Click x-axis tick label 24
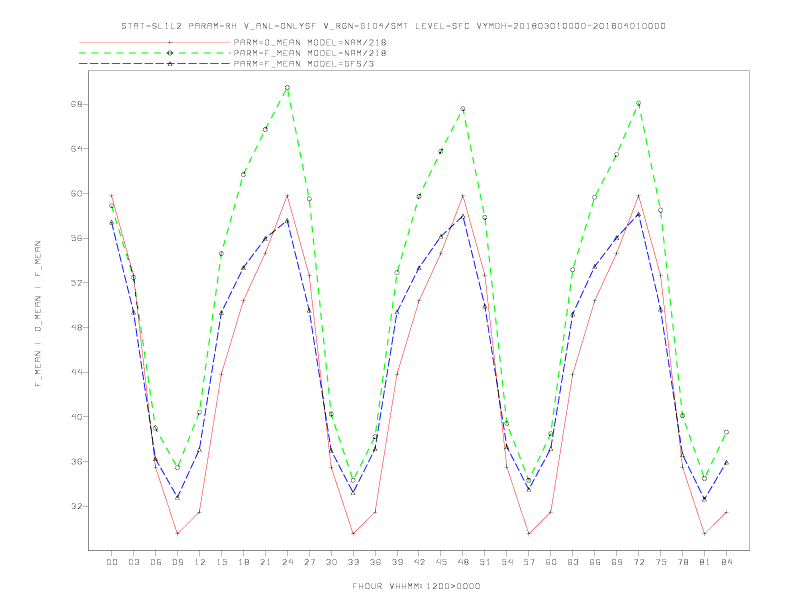Viewport: 792px width, 612px height. tap(287, 562)
